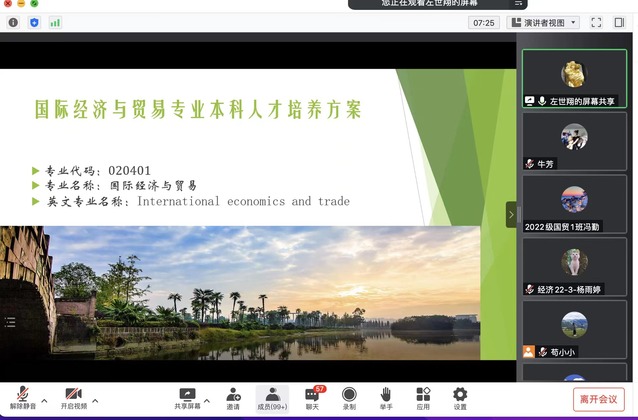Click the red 离开会议 button
The width and height of the screenshot is (638, 420).
click(598, 399)
